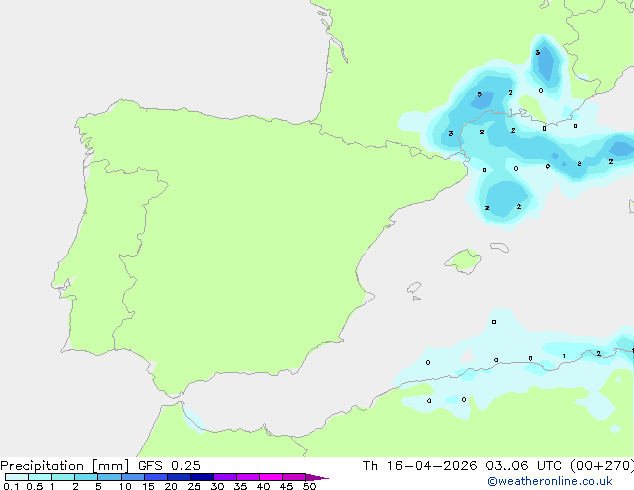Click the '30' legend scale label
The image size is (634, 490).
[x=217, y=486]
